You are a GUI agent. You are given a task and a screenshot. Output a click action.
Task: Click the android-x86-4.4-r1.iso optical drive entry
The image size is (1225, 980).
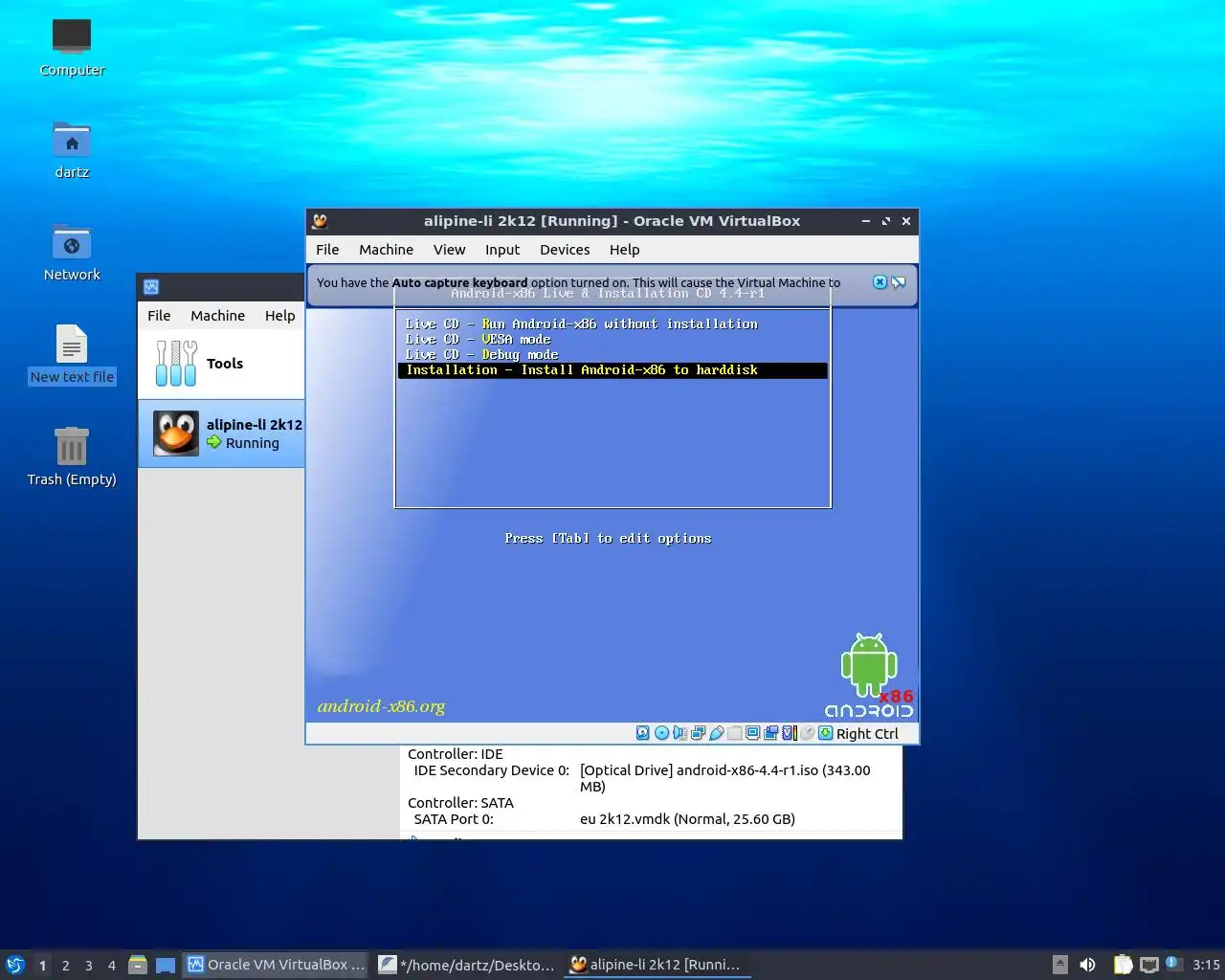point(725,778)
